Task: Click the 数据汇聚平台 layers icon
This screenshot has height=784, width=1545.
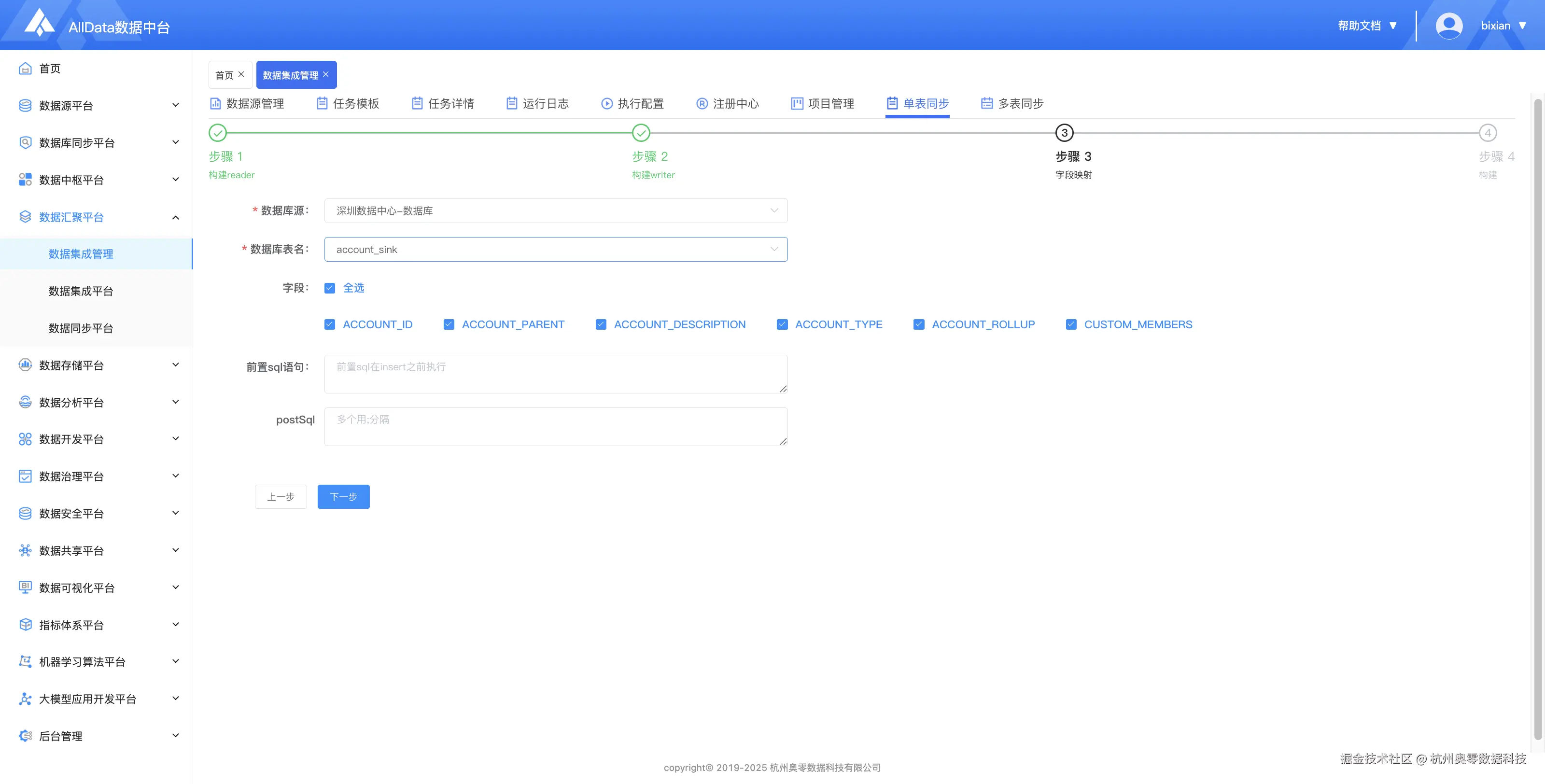Action: pyautogui.click(x=25, y=217)
